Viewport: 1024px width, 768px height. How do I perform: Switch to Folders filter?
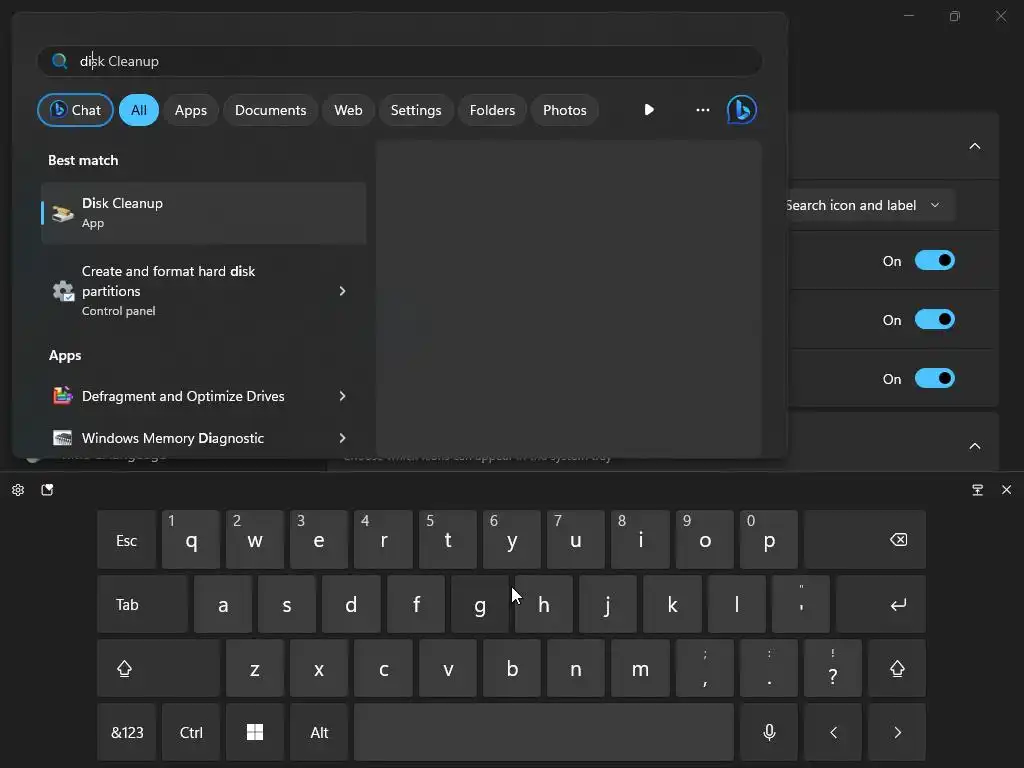pyautogui.click(x=492, y=110)
